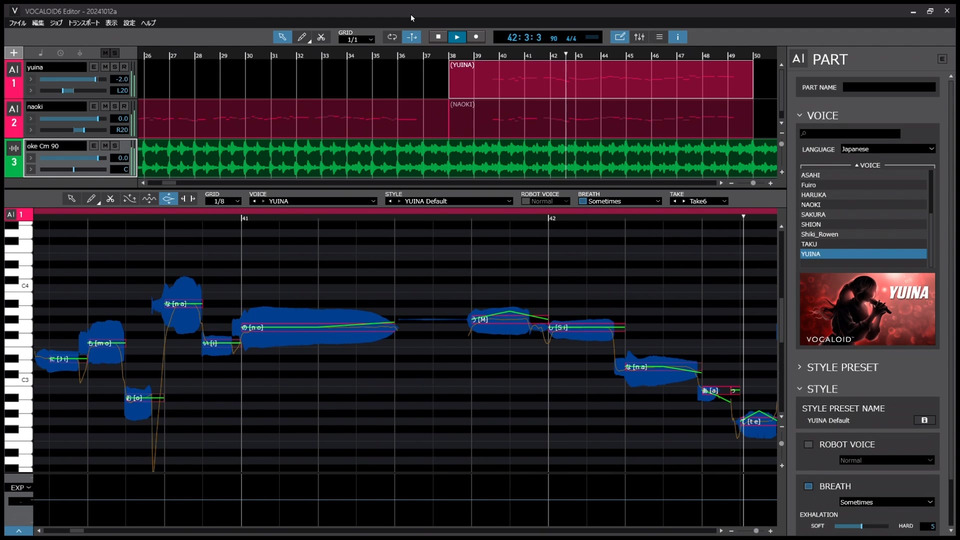Select the arrow pointer tool in top toolbar
960x540 pixels.
(x=282, y=37)
